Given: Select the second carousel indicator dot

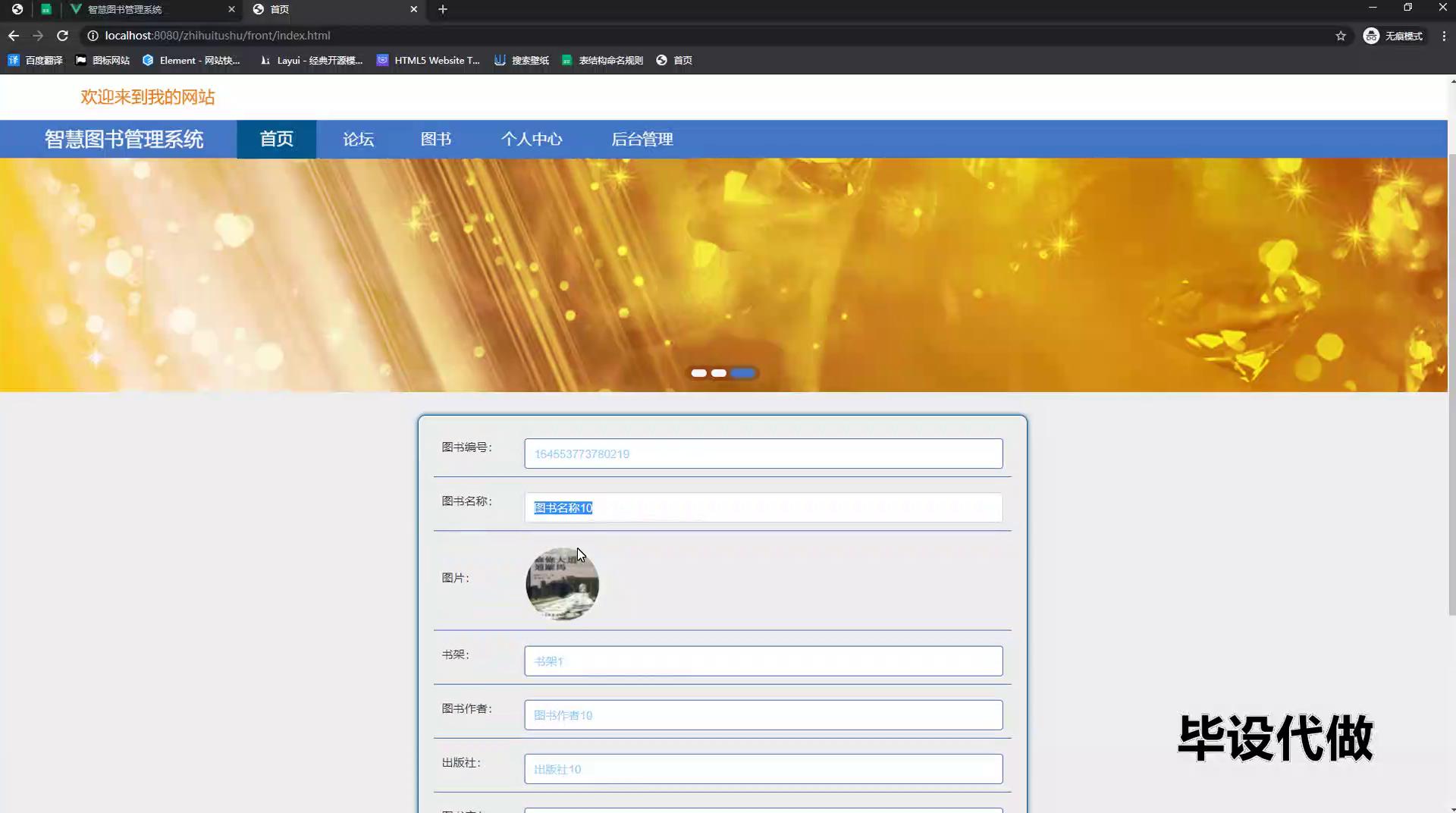Looking at the screenshot, I should 719,373.
